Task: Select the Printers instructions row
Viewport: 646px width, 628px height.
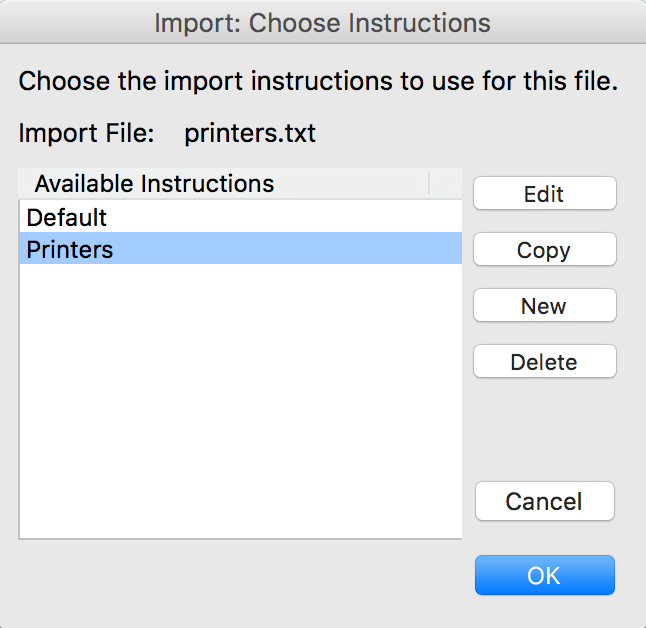Action: coord(240,249)
